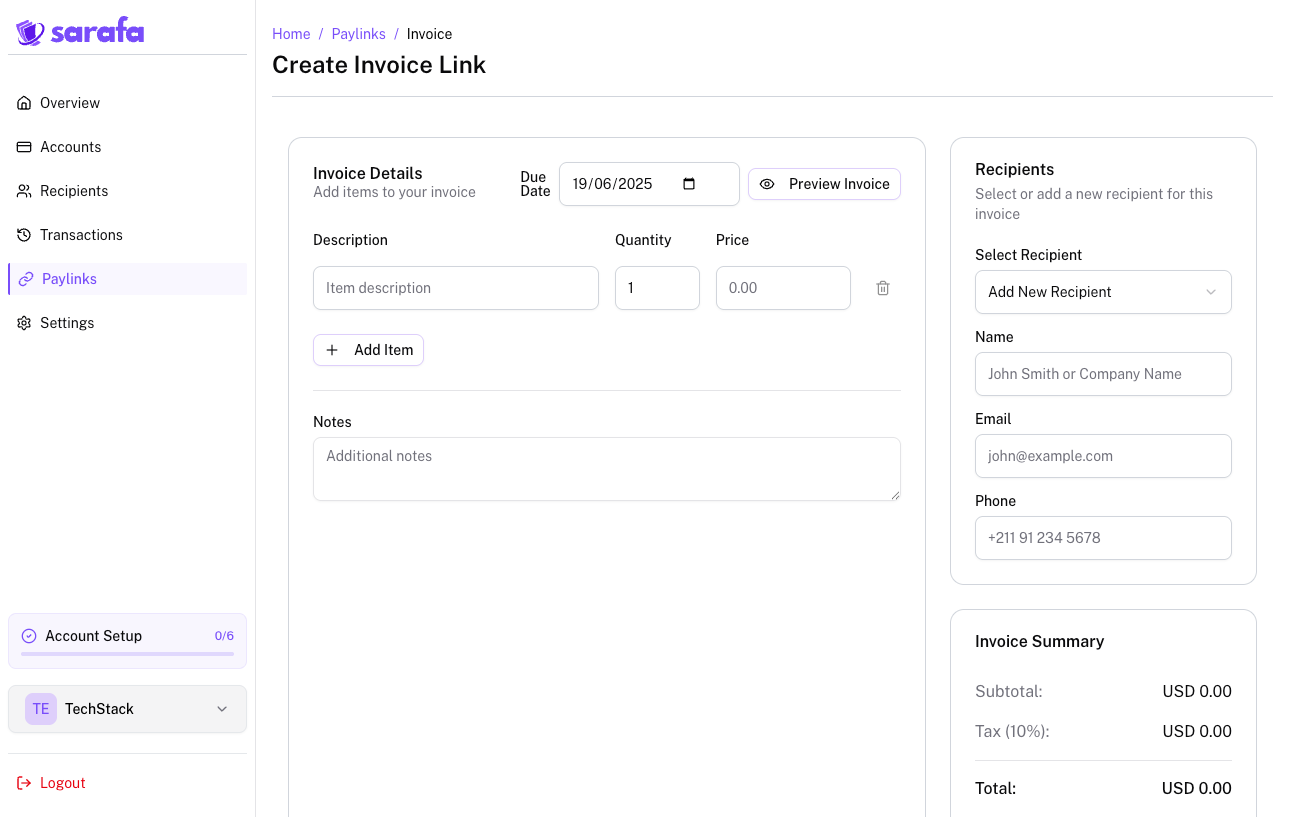Click the recipient Email field
1289x817 pixels.
pyautogui.click(x=1103, y=456)
